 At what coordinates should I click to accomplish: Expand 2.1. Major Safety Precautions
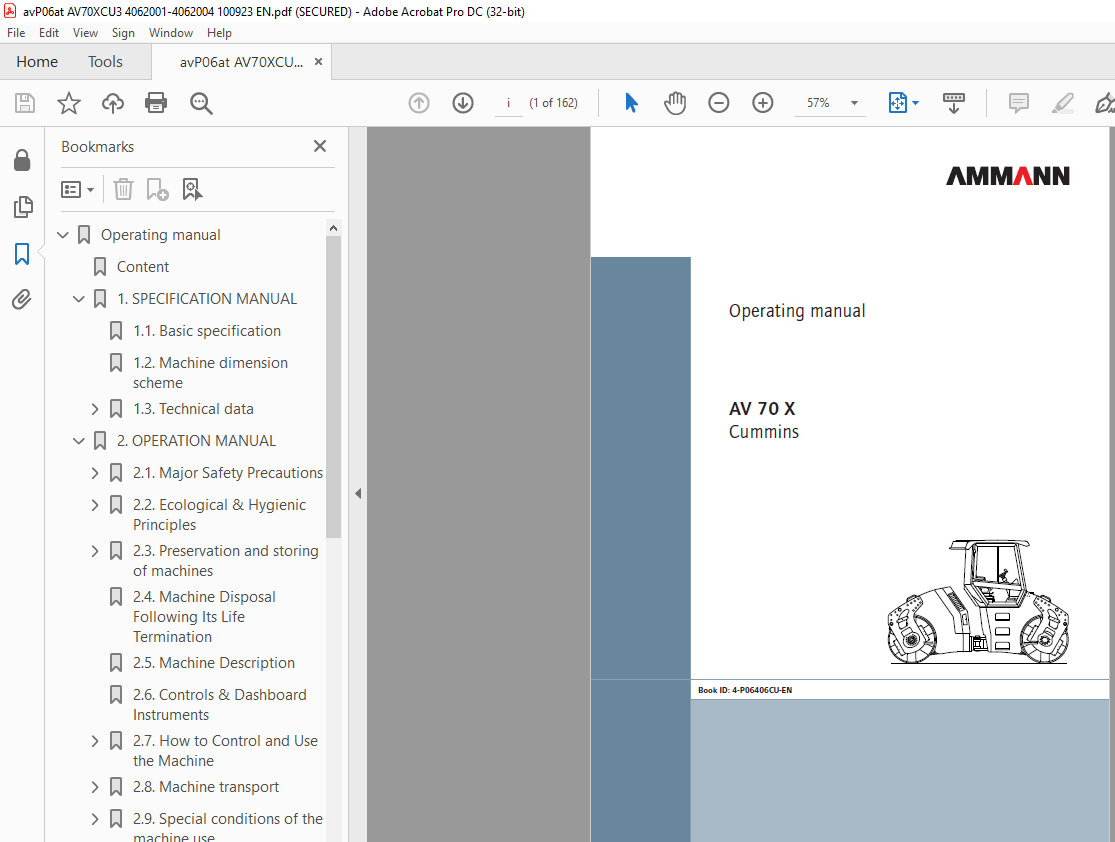click(x=95, y=473)
